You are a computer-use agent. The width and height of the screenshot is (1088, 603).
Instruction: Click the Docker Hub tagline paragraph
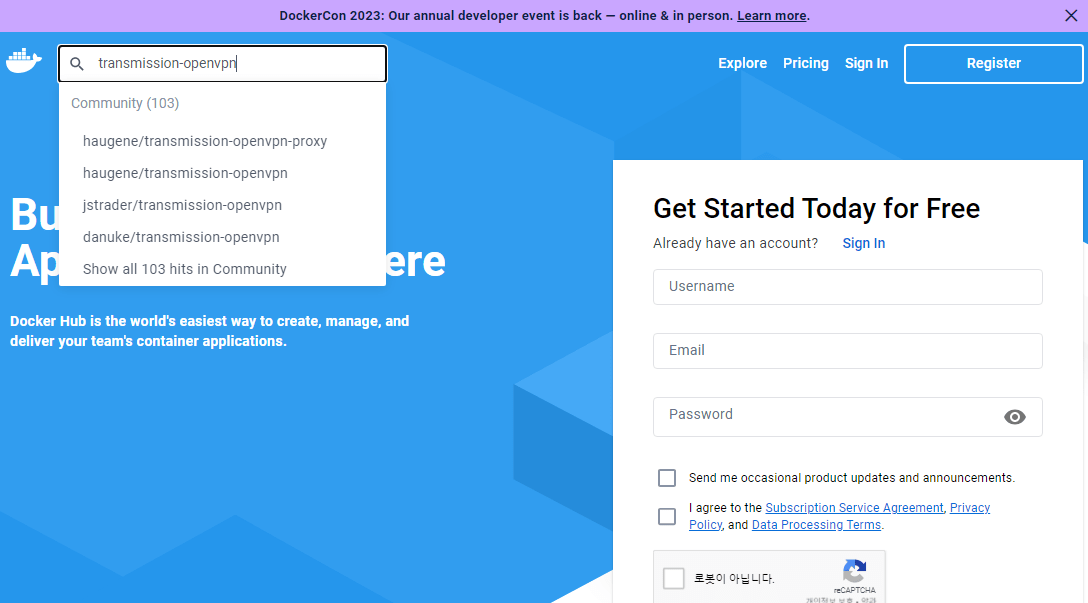(210, 331)
